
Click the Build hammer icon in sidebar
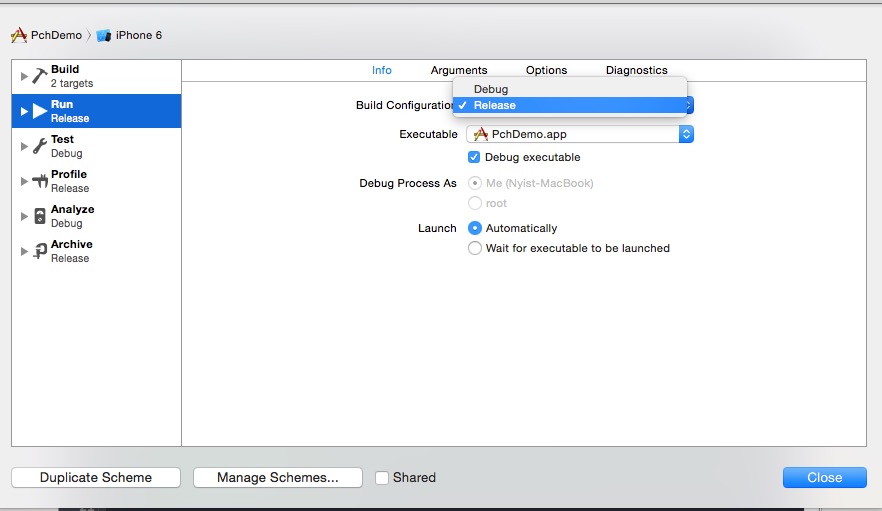click(x=40, y=76)
